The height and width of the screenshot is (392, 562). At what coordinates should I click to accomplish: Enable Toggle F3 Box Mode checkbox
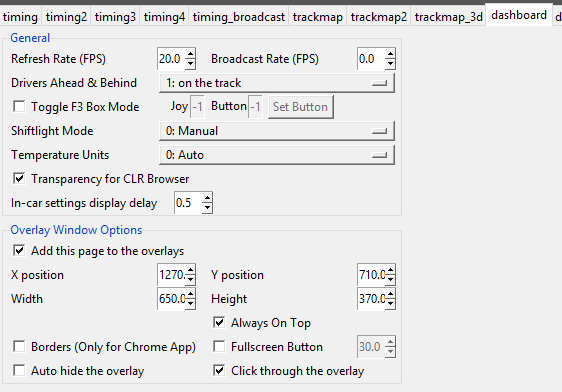point(19,106)
